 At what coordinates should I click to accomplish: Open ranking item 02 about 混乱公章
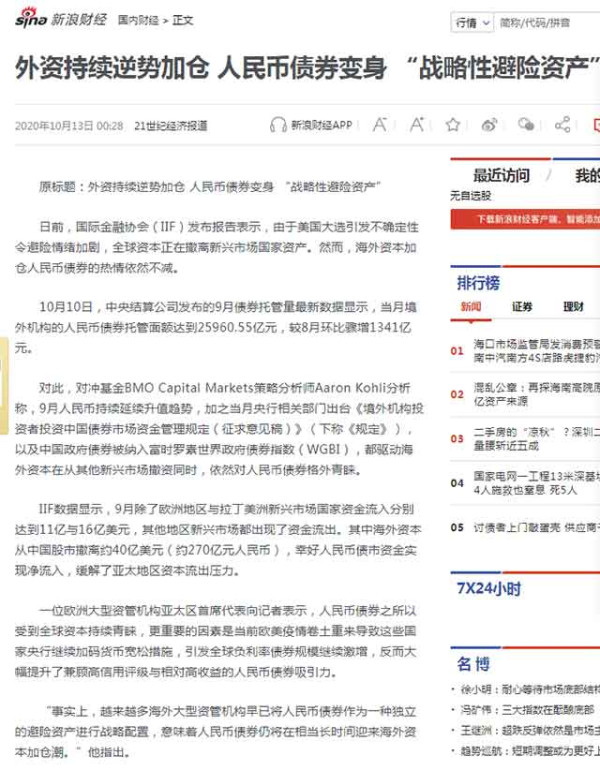536,394
